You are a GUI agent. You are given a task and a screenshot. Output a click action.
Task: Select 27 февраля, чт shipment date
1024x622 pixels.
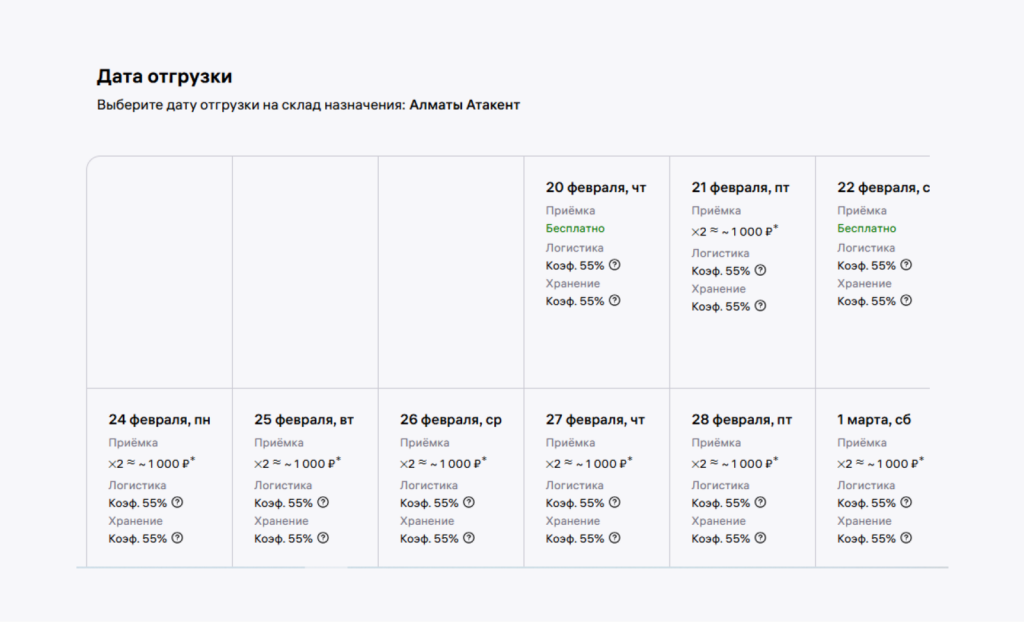(596, 420)
